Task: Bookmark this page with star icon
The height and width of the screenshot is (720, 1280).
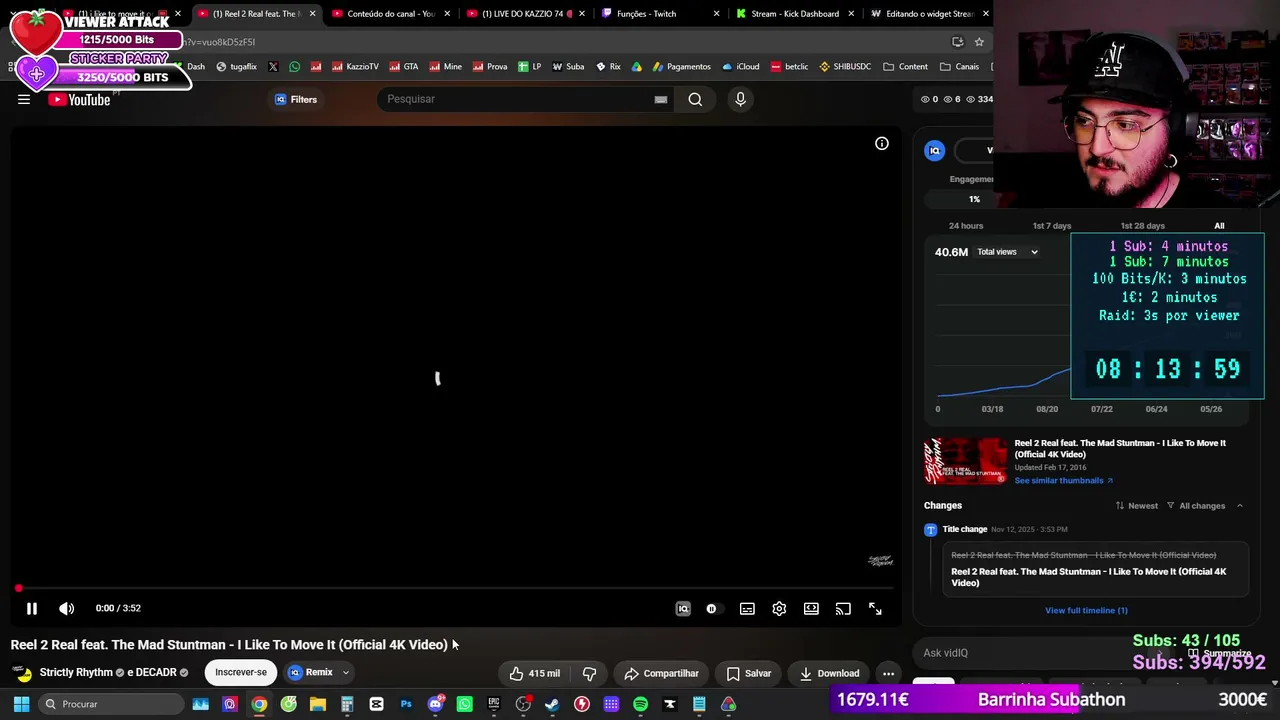Action: pos(979,42)
